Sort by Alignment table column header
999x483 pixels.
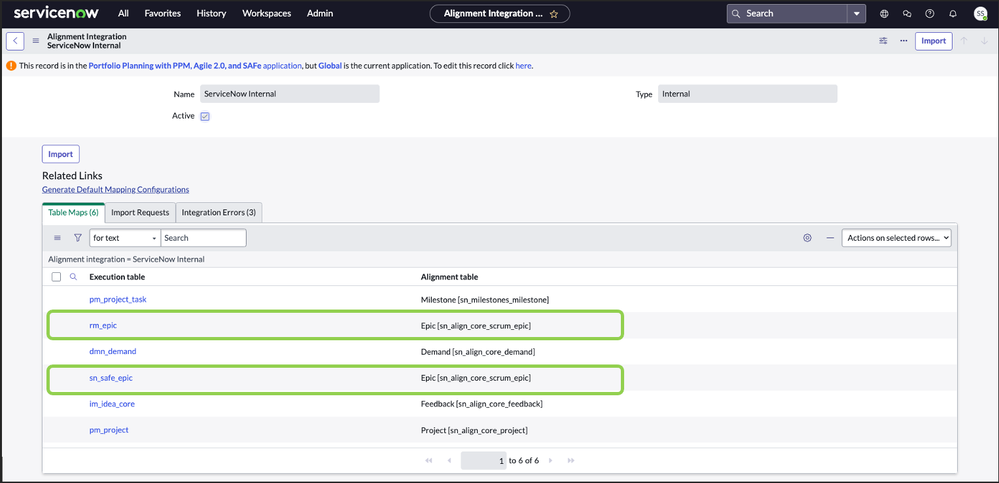tap(450, 277)
